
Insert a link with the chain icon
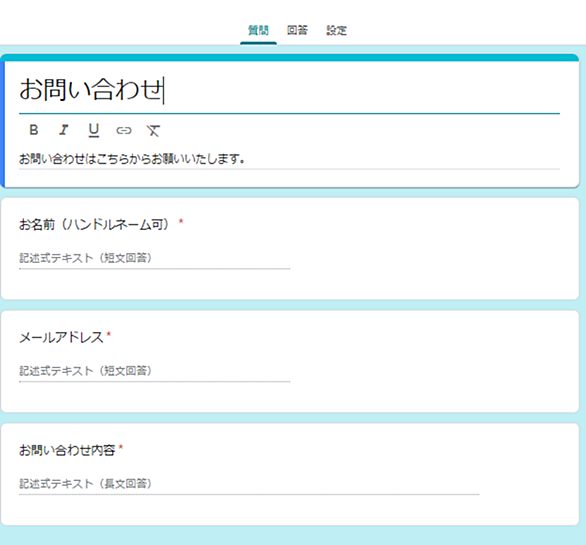pos(124,130)
